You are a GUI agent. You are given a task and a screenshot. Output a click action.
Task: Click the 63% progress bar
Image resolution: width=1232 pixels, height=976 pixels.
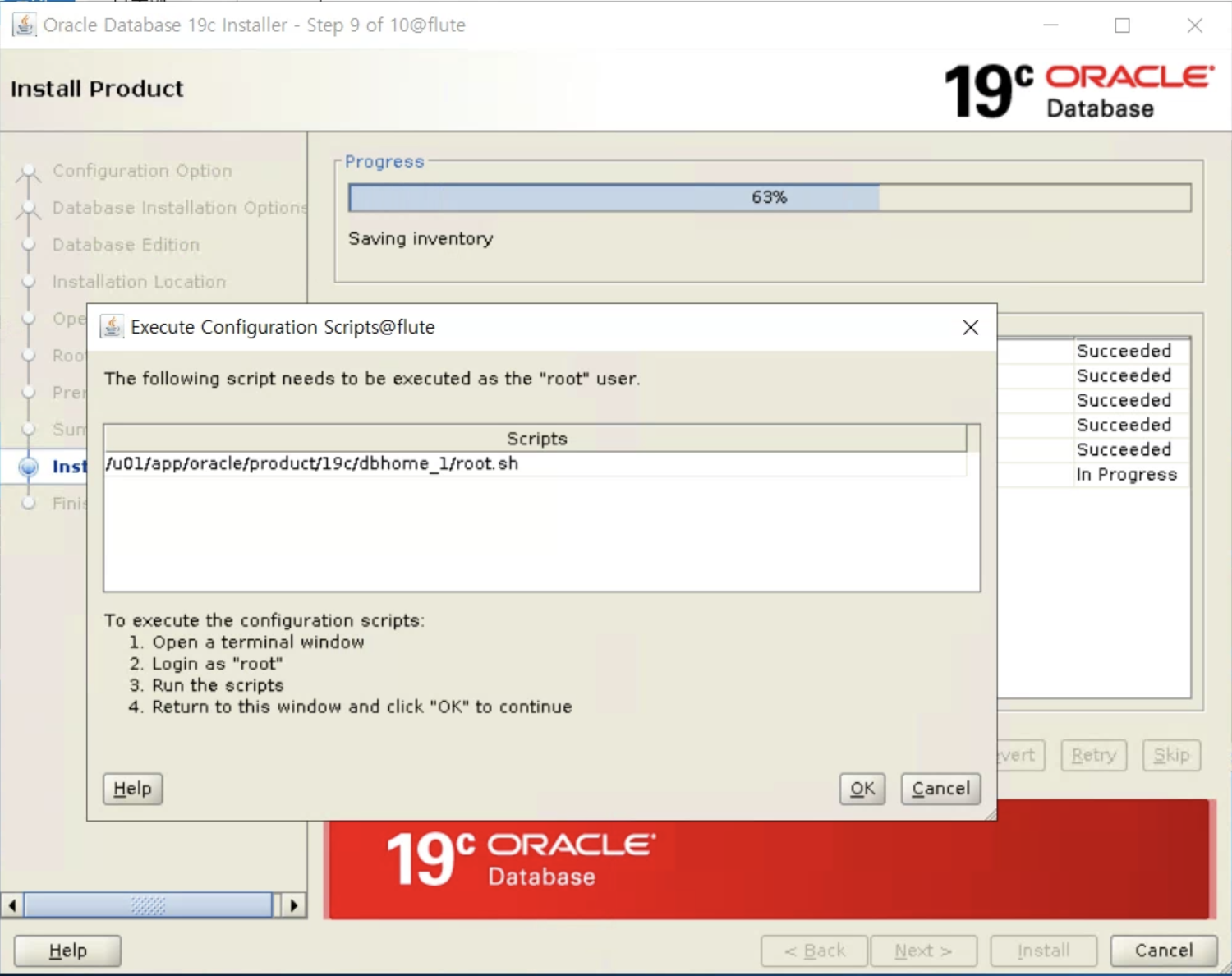coord(770,197)
